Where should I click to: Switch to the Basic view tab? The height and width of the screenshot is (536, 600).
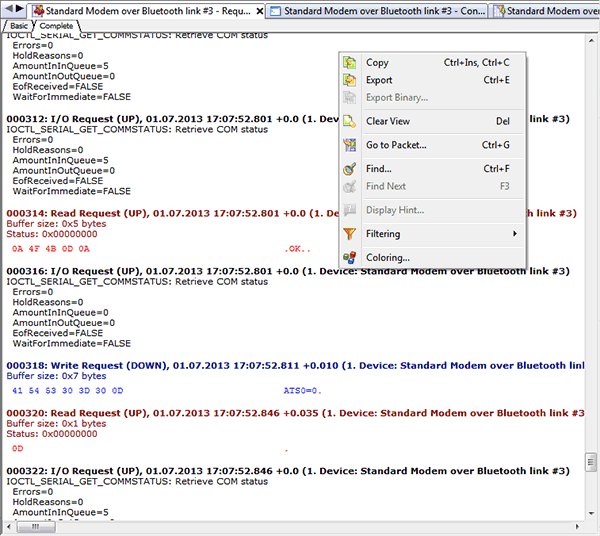coord(19,26)
